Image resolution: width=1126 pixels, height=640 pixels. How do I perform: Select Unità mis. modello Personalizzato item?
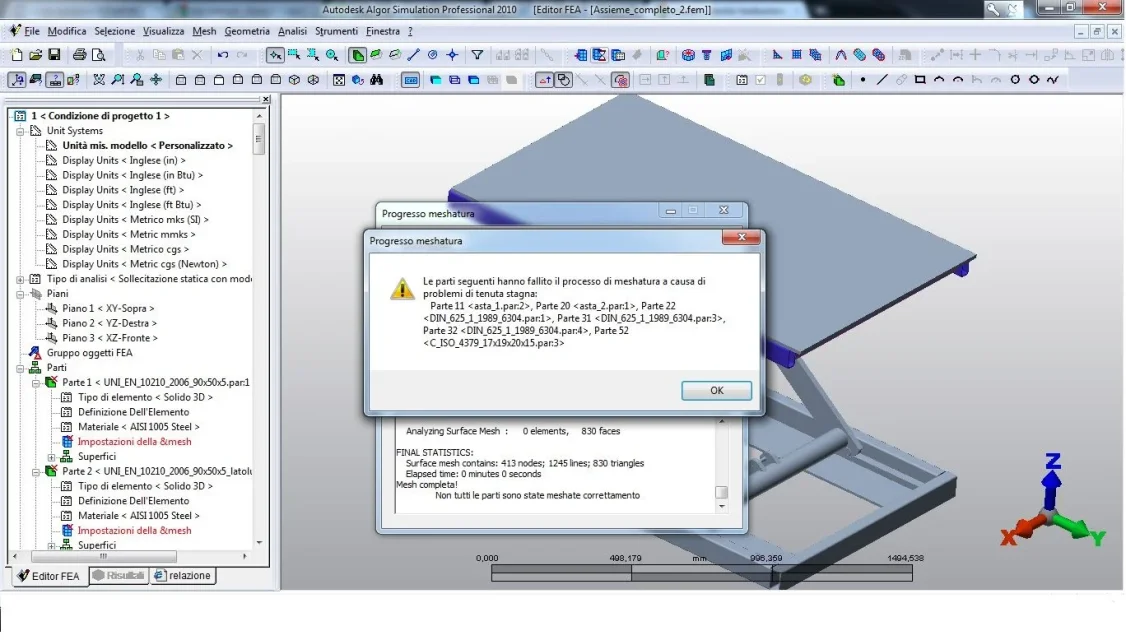(147, 145)
